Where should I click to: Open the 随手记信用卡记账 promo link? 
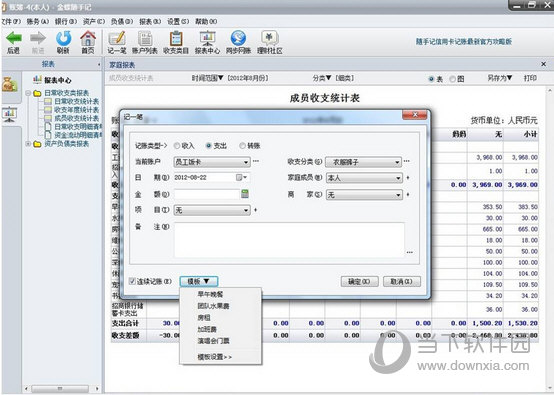point(464,41)
